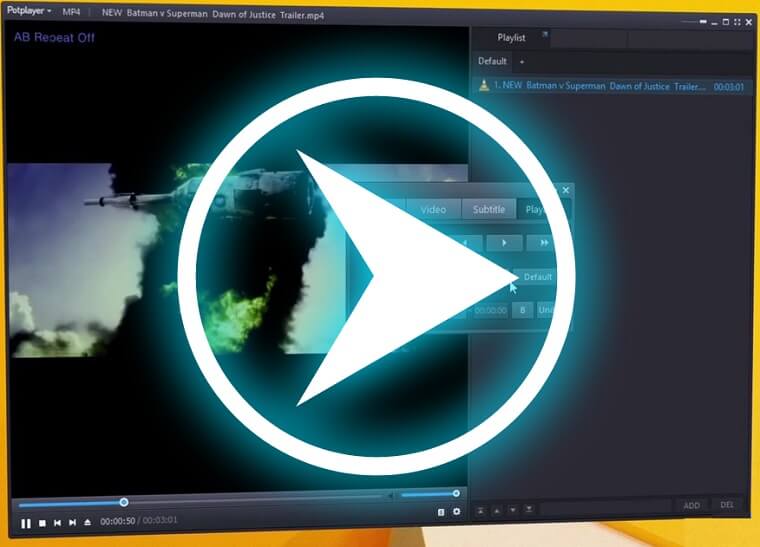Click the Default button in popup
This screenshot has height=547, width=760.
538,277
